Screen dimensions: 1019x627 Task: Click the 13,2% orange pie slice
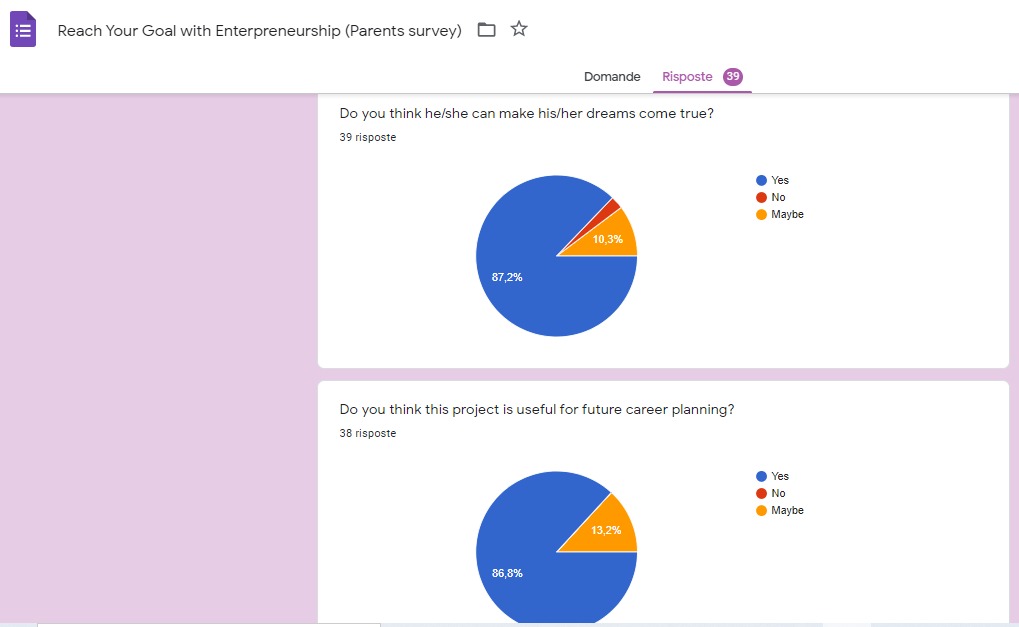[x=609, y=528]
